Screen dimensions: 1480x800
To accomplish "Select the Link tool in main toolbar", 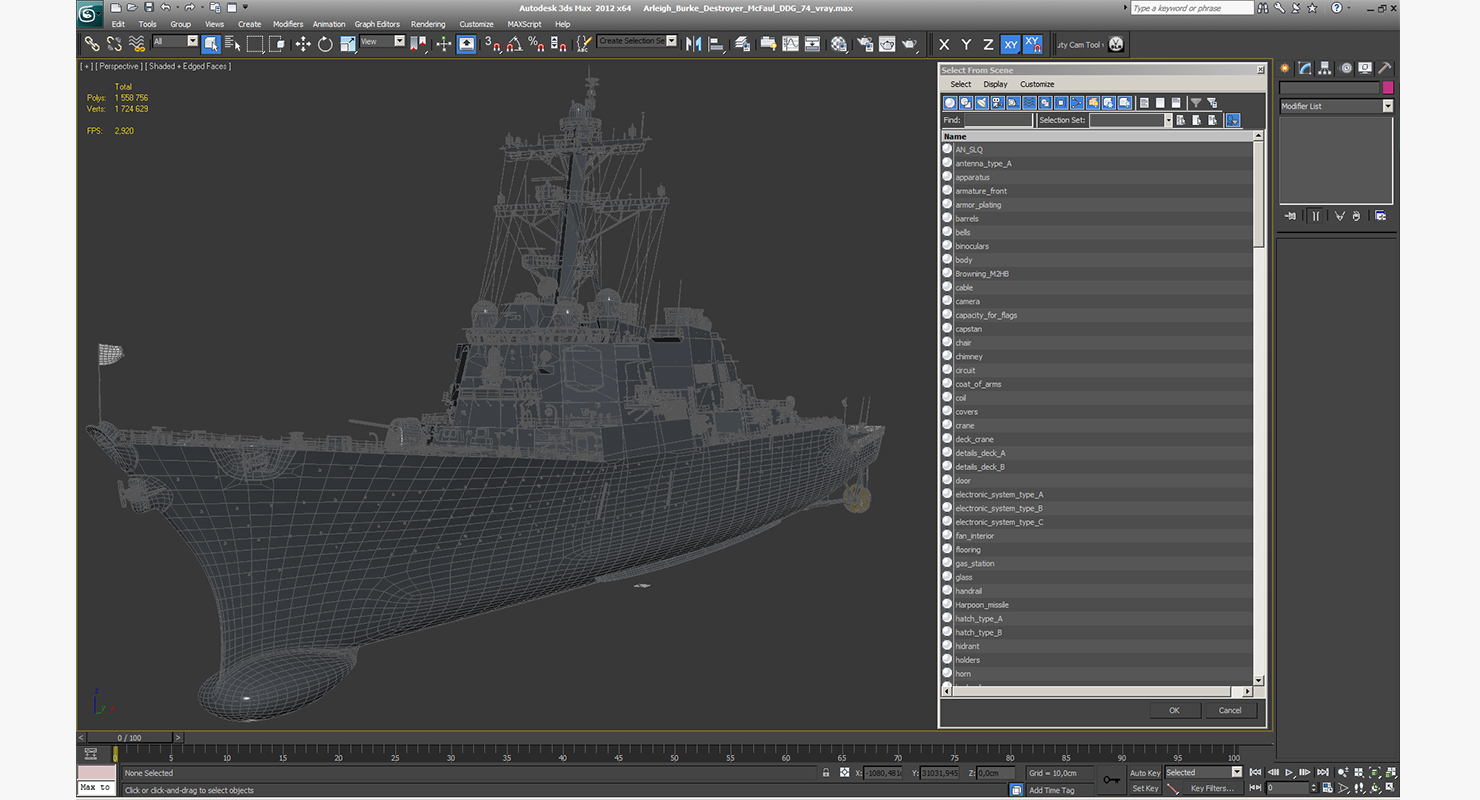I will [91, 44].
